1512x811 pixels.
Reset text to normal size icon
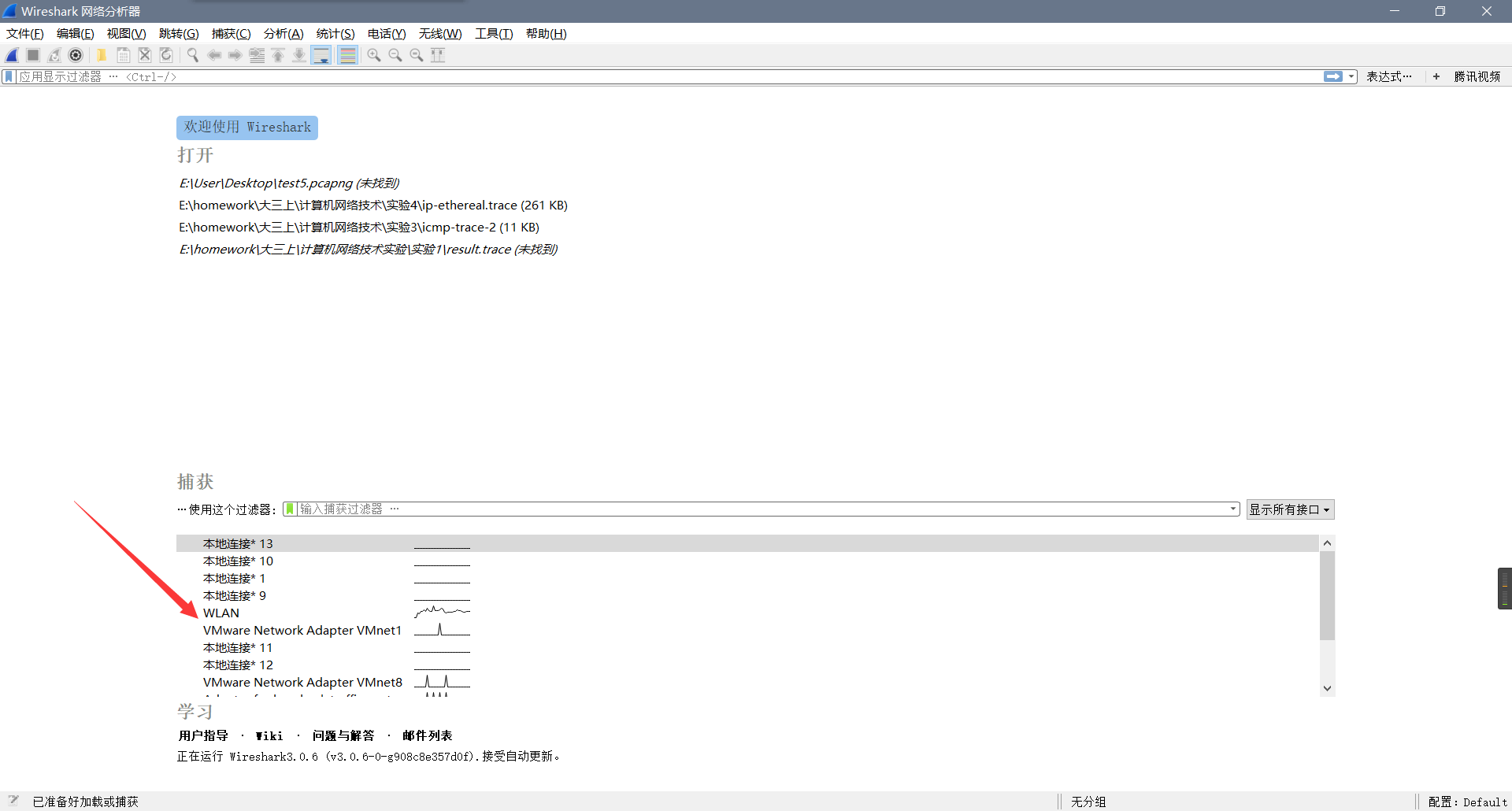pos(417,55)
